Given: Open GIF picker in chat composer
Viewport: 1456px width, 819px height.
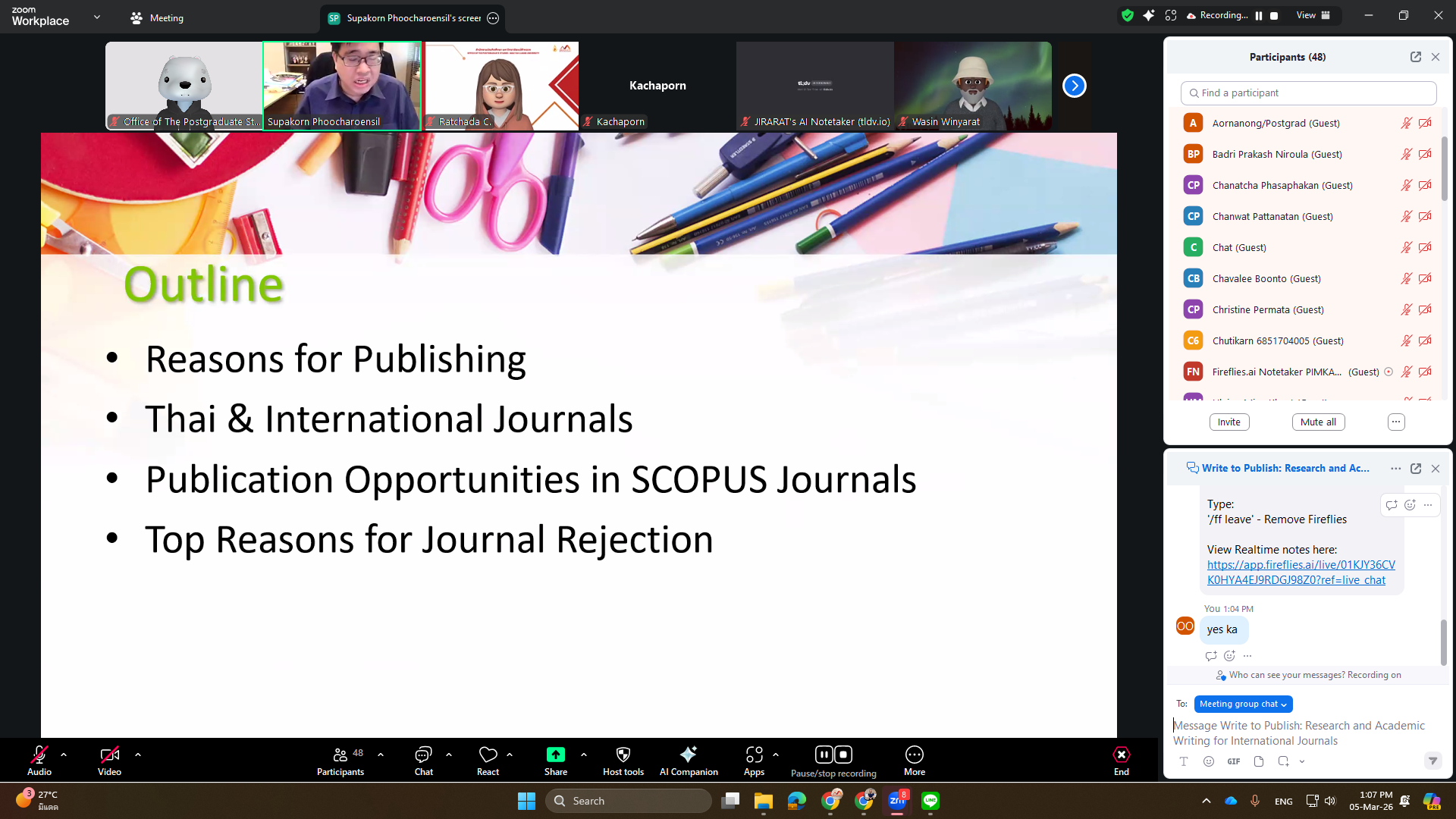Looking at the screenshot, I should pyautogui.click(x=1234, y=761).
